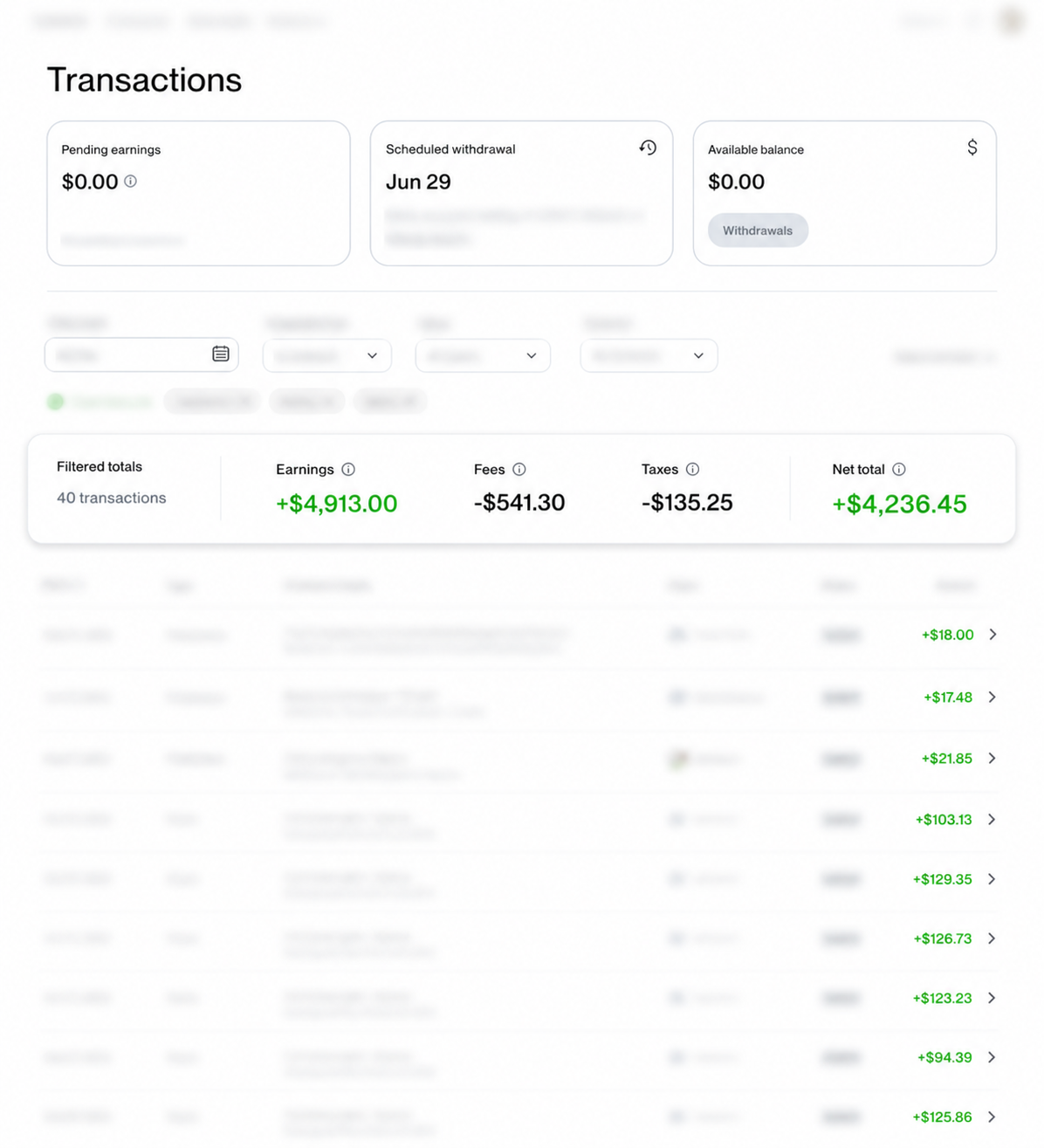
Task: Expand the fourth filter dropdown
Action: tap(649, 355)
